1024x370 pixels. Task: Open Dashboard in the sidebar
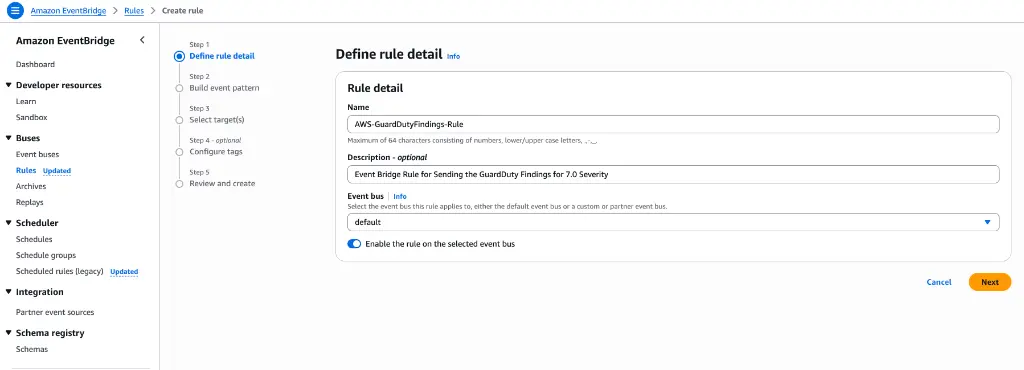click(x=35, y=65)
